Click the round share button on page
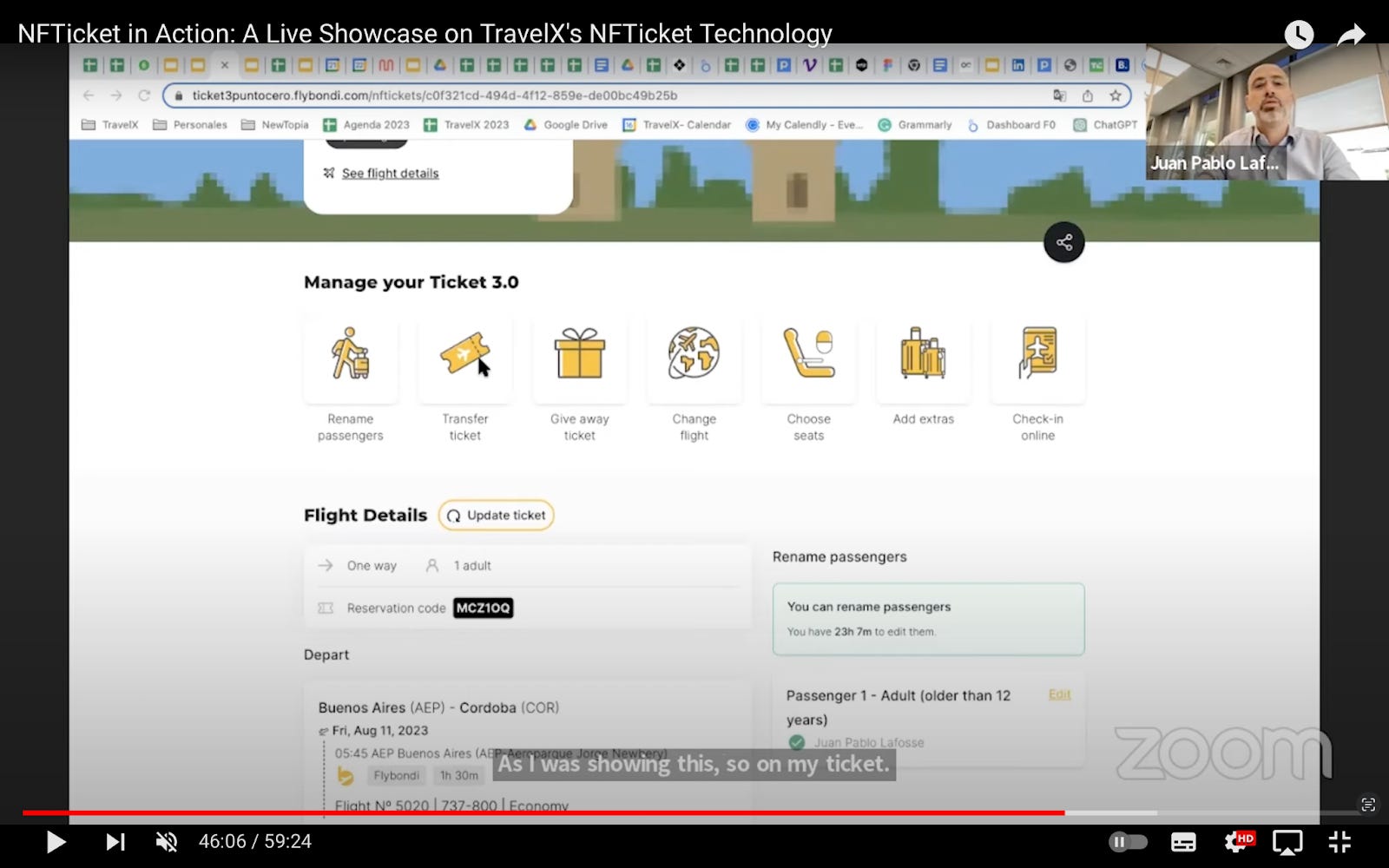 point(1064,242)
